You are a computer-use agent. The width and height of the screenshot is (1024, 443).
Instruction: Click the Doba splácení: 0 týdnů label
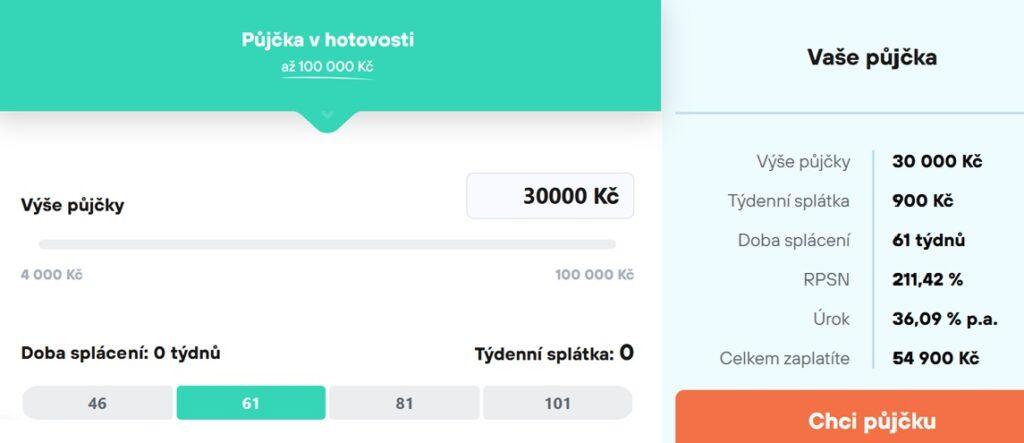point(121,352)
